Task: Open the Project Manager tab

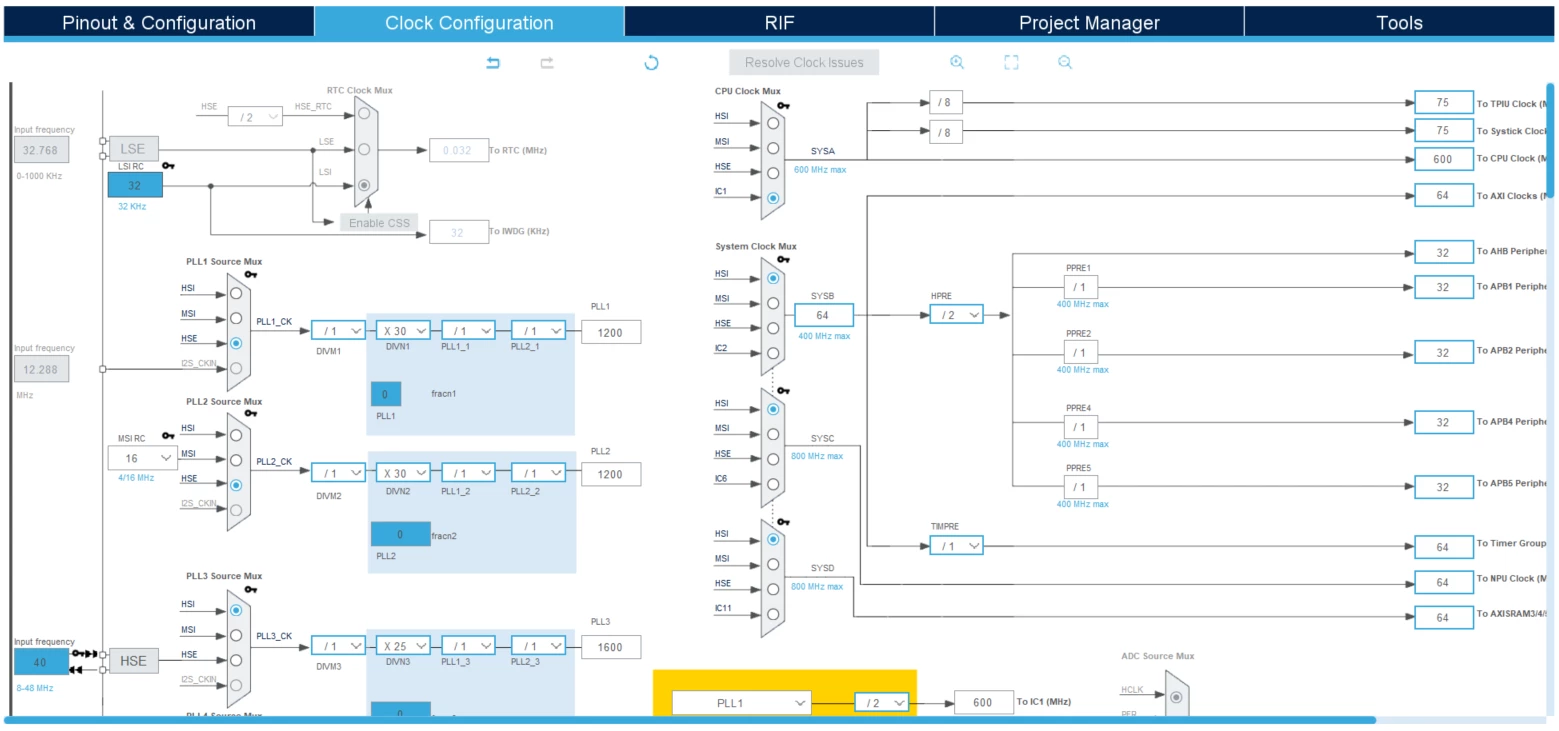Action: pyautogui.click(x=1089, y=23)
